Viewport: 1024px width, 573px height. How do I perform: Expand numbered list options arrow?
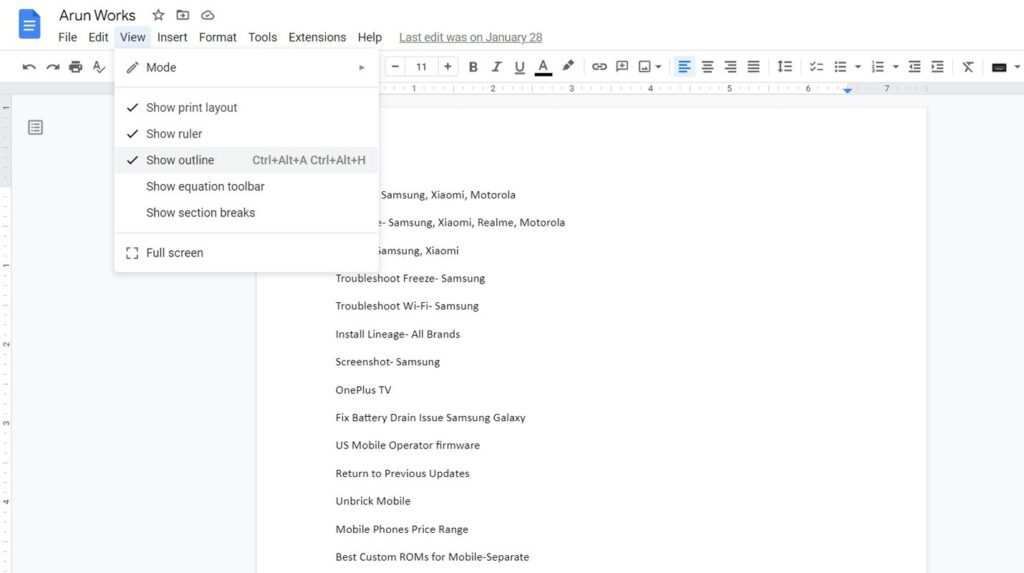pos(895,67)
